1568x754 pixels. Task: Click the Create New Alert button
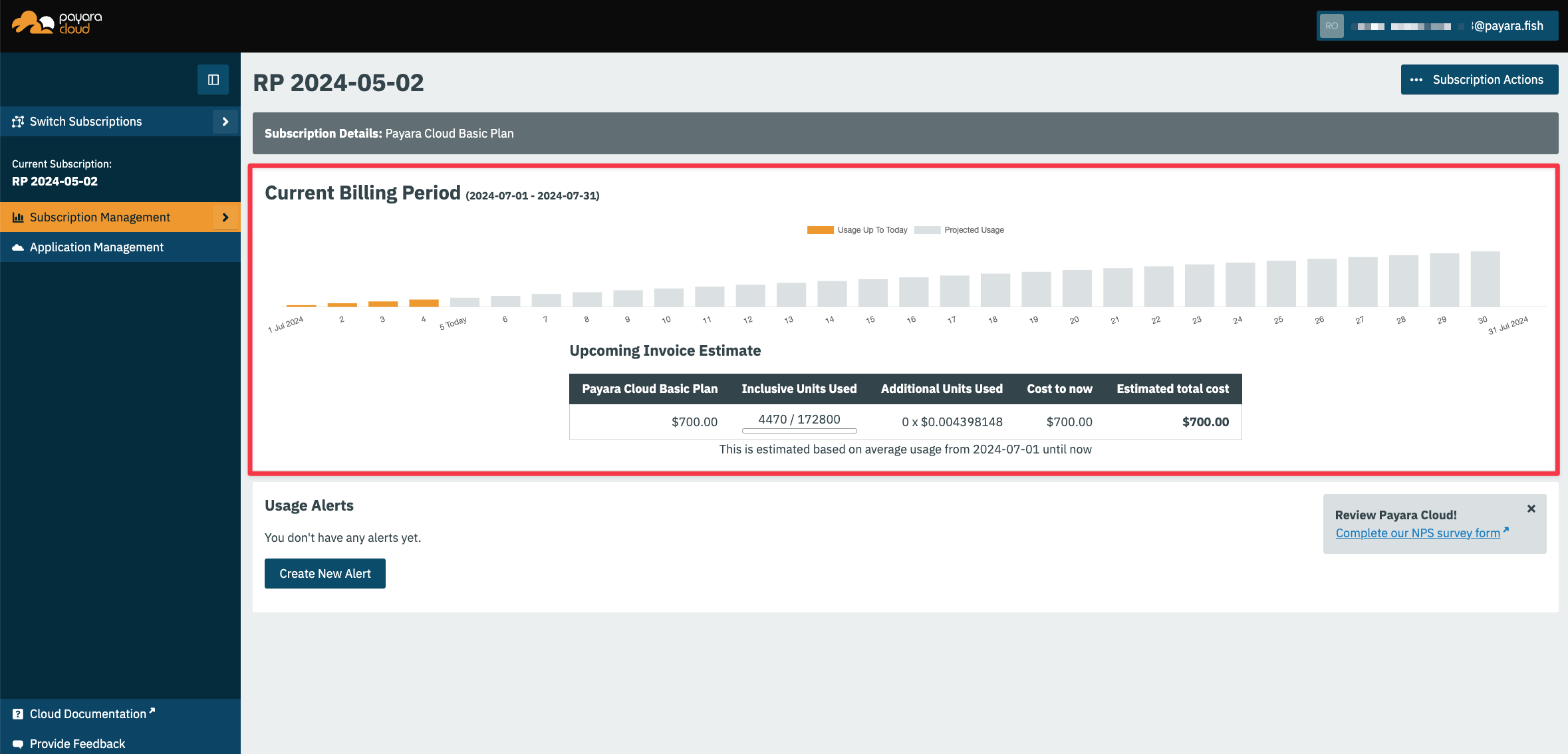[325, 574]
